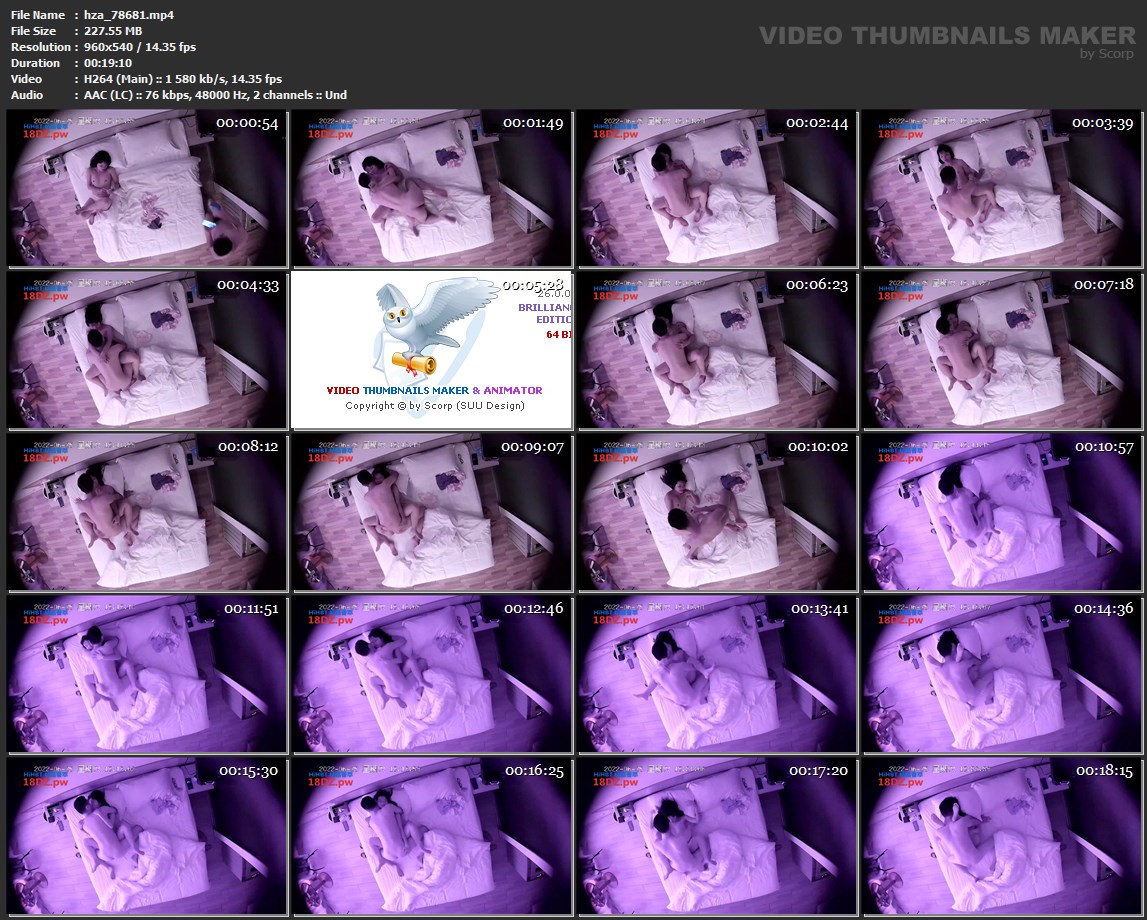The width and height of the screenshot is (1147, 920).
Task: Select the thumbnail stamped 00:00:54
Action: (147, 188)
